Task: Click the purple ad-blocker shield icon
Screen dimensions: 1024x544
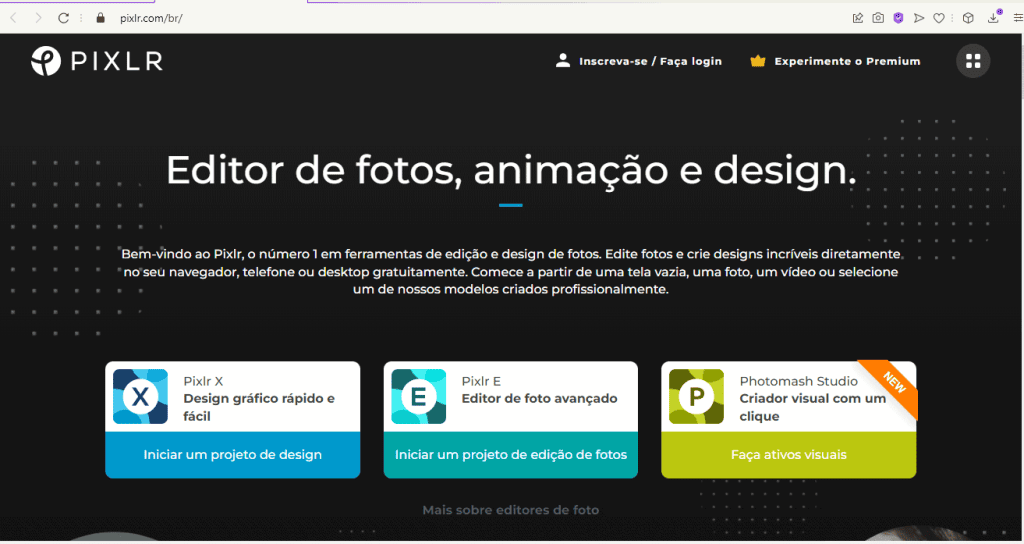Action: click(899, 18)
